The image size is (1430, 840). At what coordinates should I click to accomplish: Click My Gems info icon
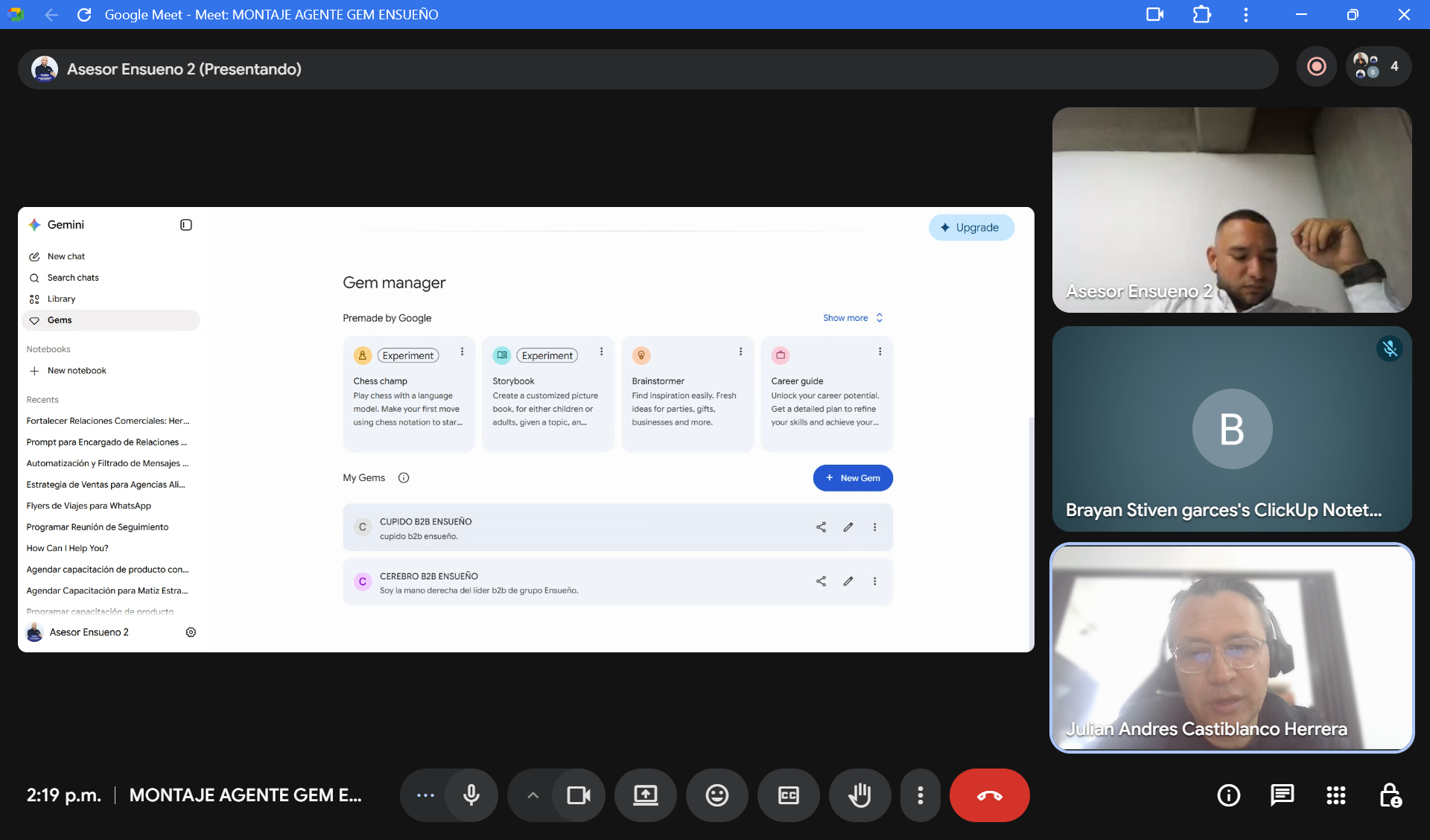[404, 478]
